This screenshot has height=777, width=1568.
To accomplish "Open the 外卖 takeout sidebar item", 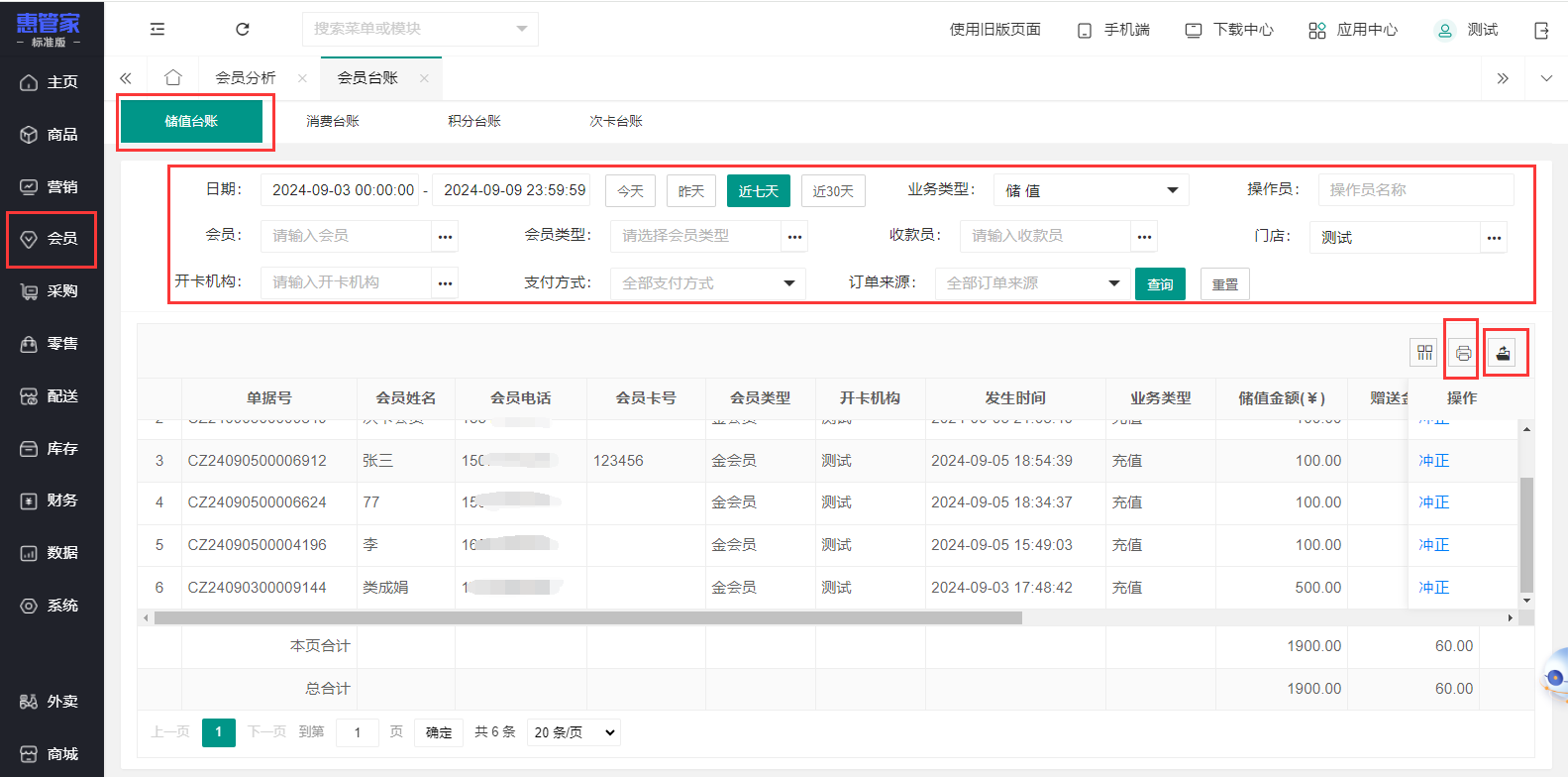I will click(52, 702).
